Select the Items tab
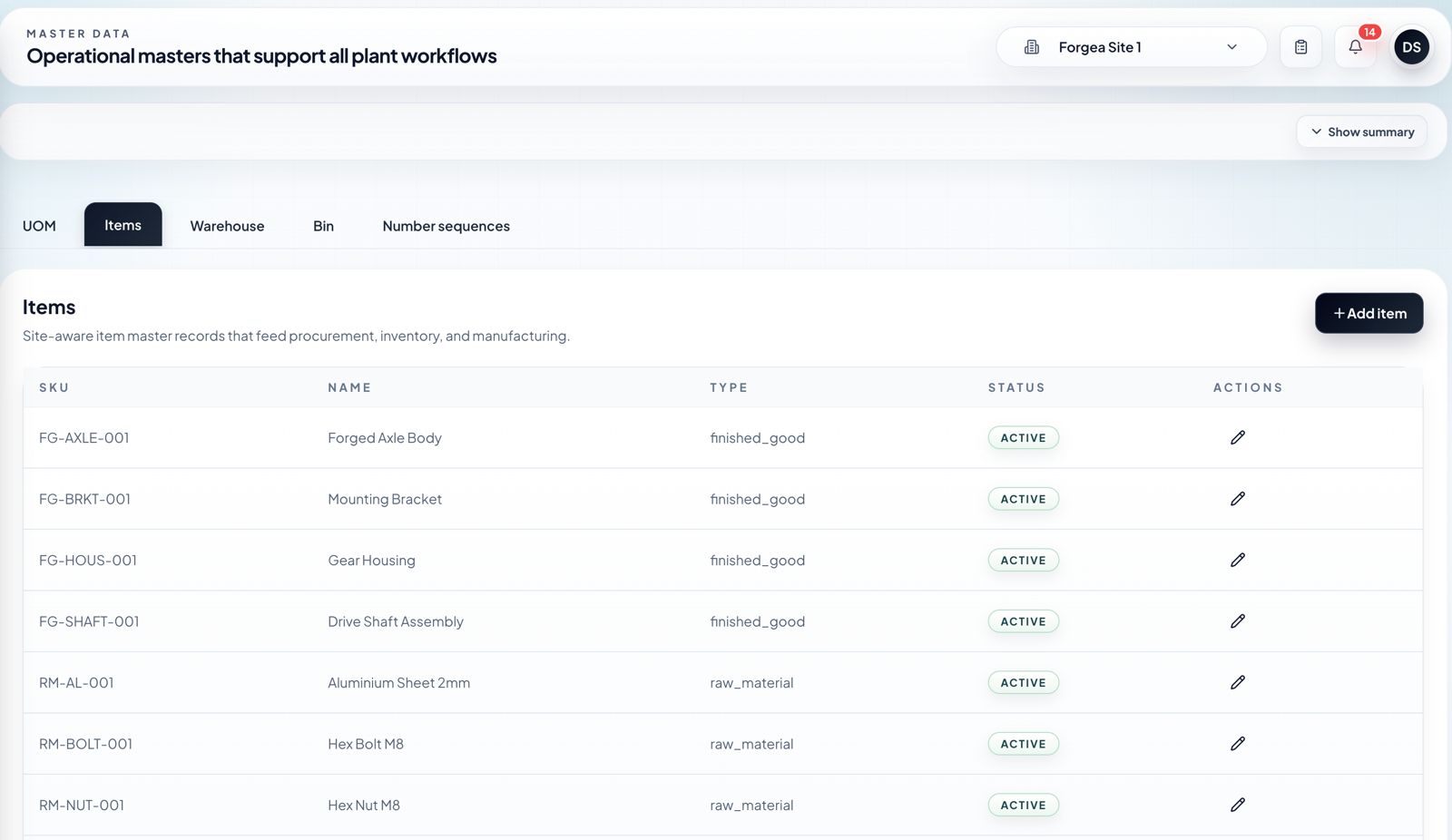 [x=123, y=225]
